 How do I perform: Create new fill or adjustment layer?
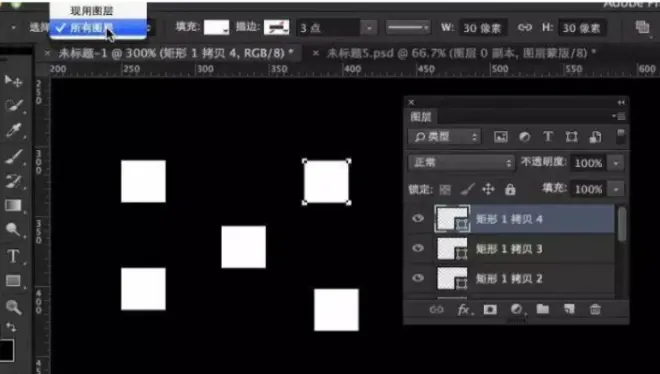(x=516, y=310)
